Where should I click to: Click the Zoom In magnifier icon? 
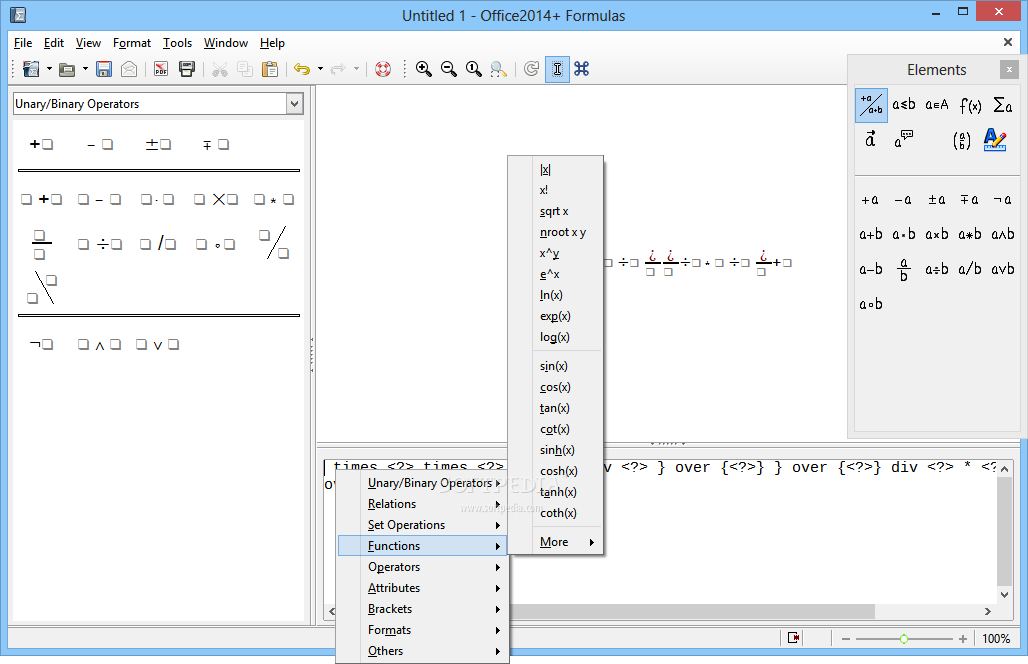tap(424, 69)
